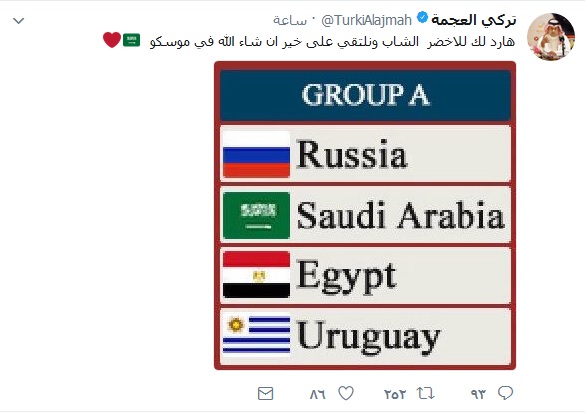The image size is (585, 412).
Task: Click the author display name تركي العجمة
Action: (x=473, y=19)
